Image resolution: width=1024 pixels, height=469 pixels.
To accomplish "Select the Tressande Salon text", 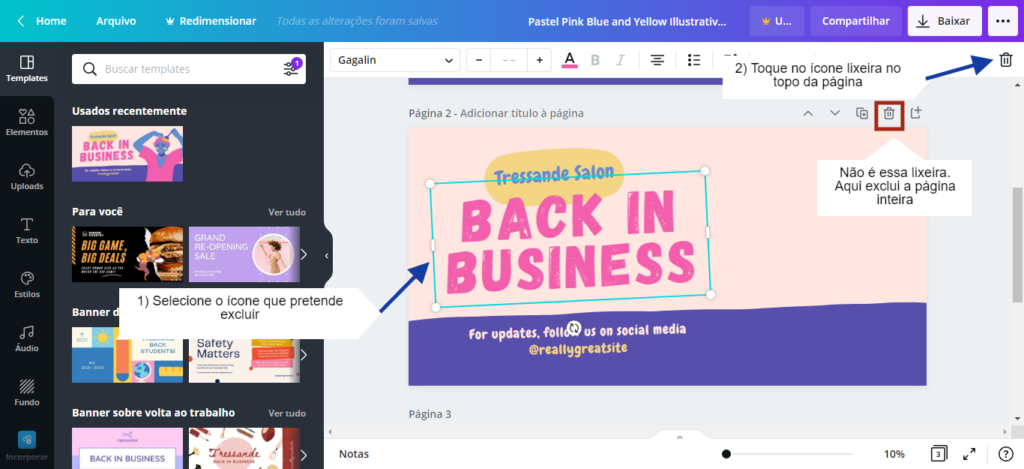I will pyautogui.click(x=554, y=174).
